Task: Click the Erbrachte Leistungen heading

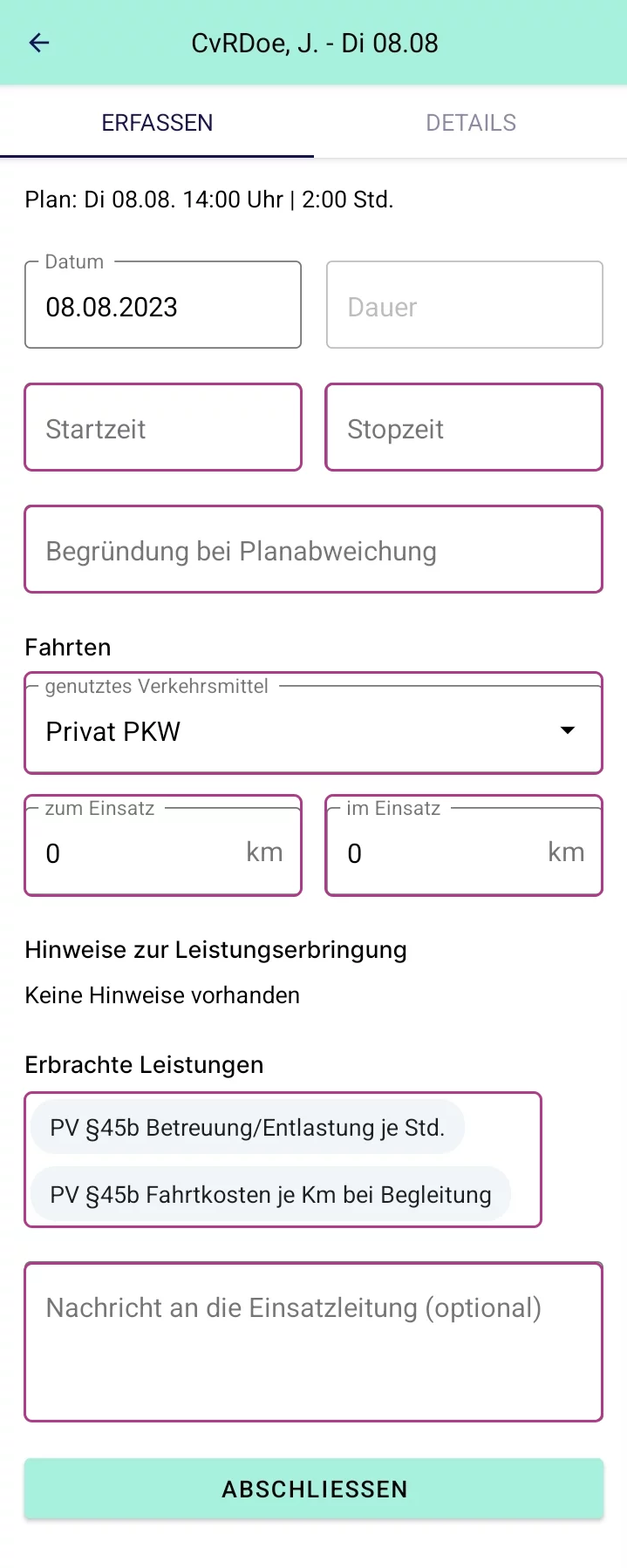Action: (144, 1065)
